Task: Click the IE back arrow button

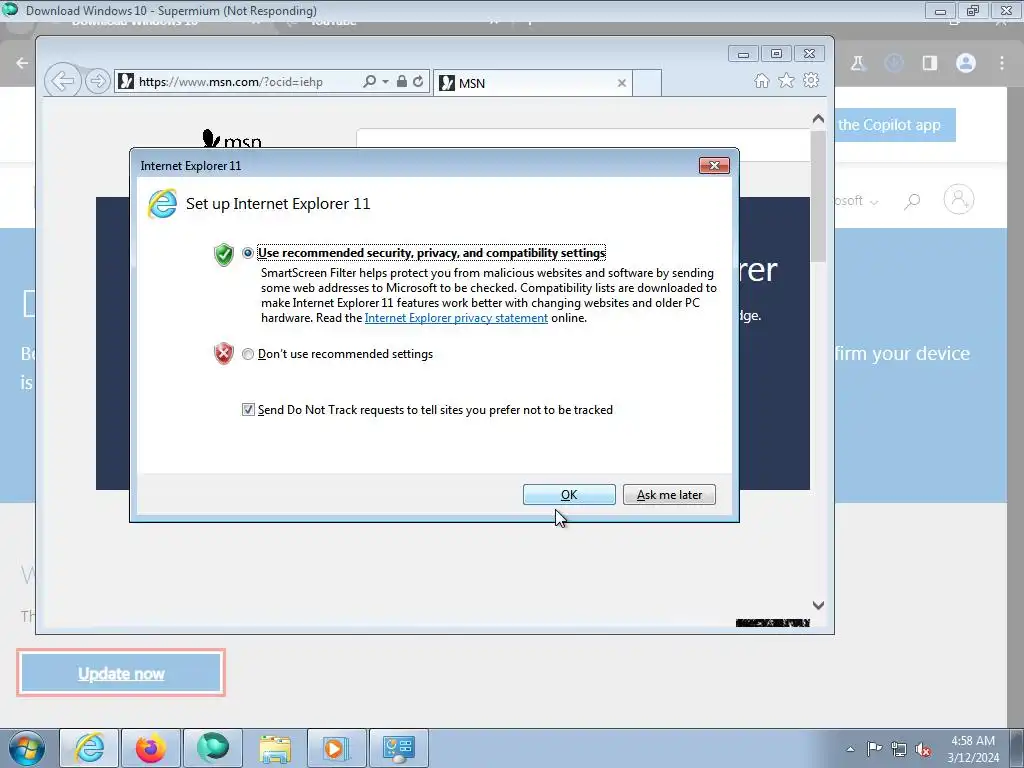Action: tap(63, 82)
